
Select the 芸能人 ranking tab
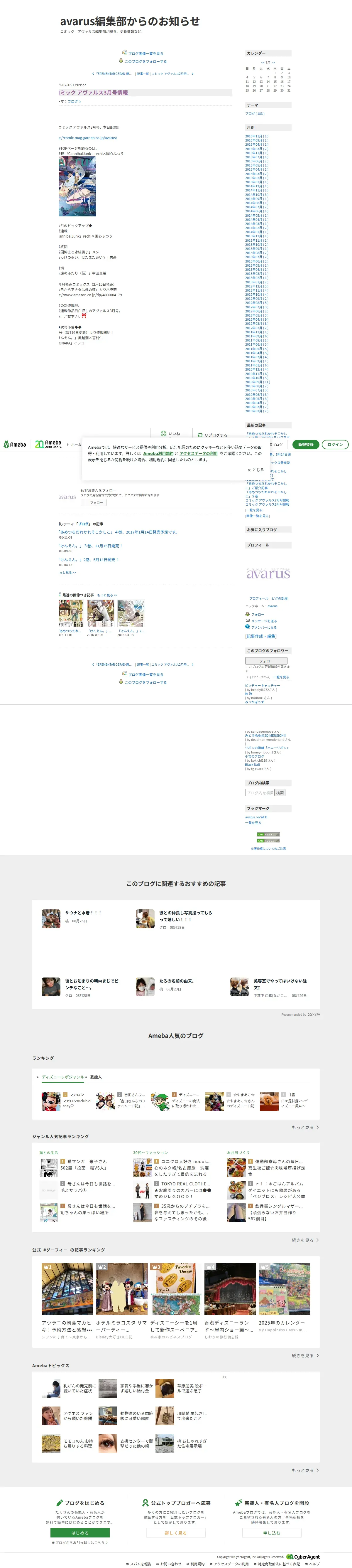coord(95,1077)
